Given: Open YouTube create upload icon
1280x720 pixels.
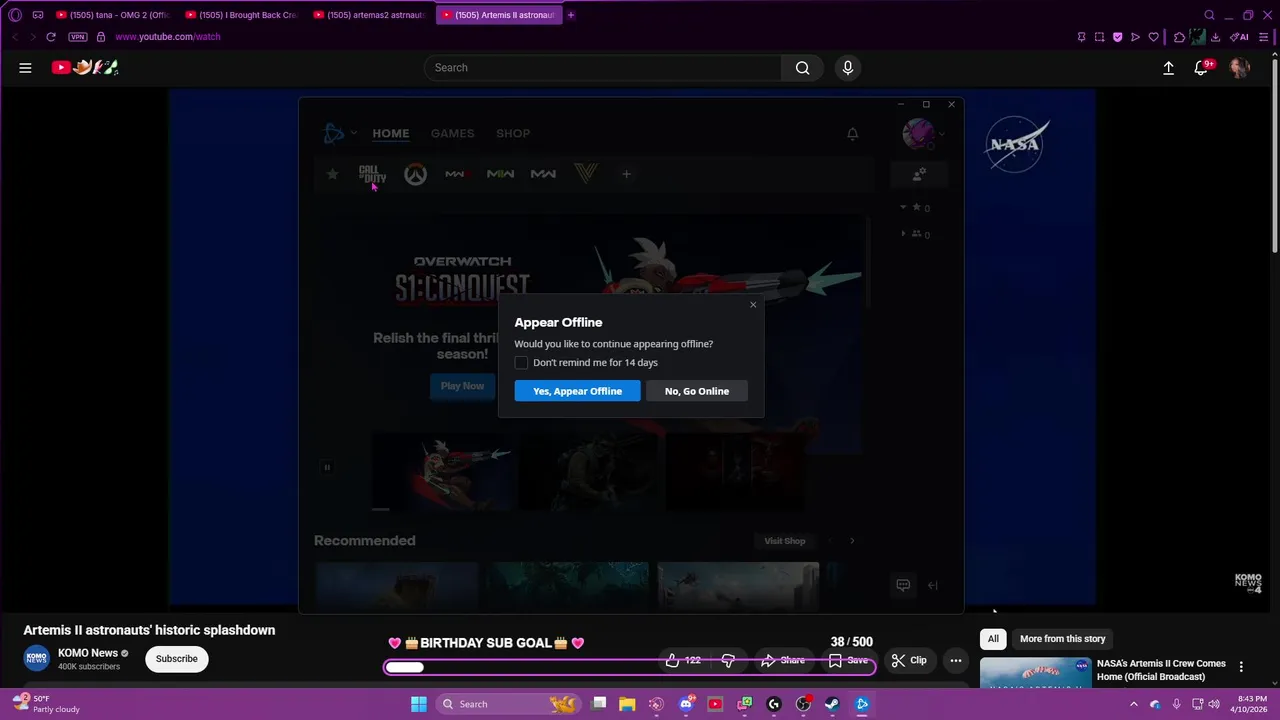Looking at the screenshot, I should coord(1168,68).
